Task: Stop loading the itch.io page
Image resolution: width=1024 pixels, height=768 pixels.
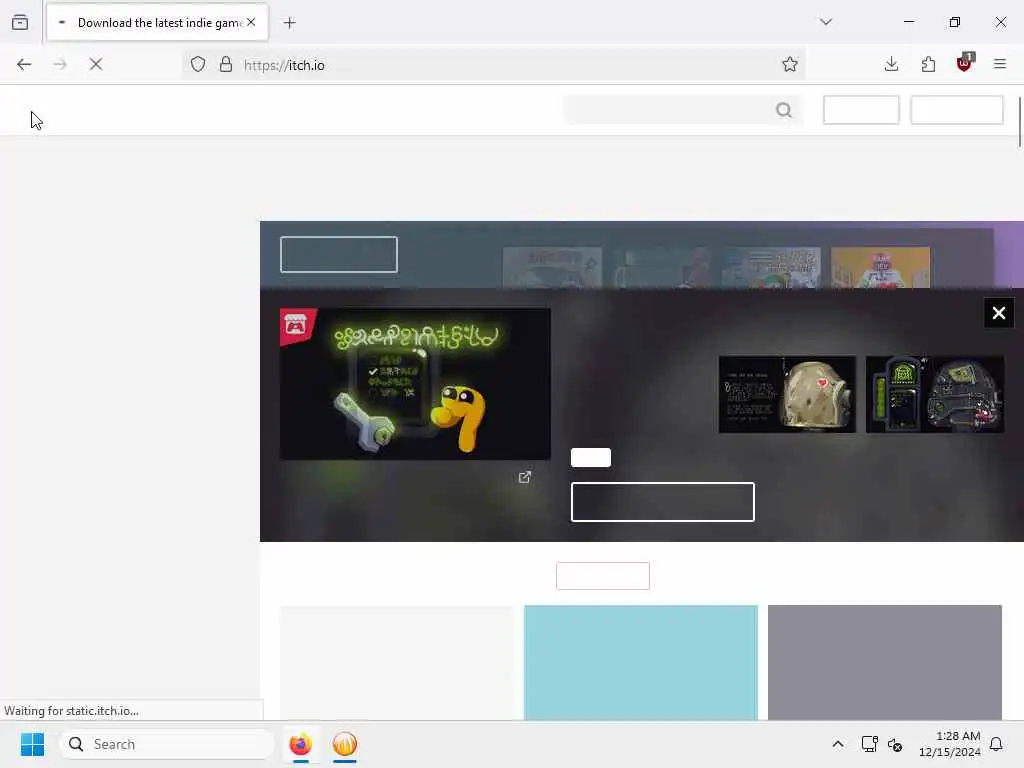Action: tap(95, 64)
